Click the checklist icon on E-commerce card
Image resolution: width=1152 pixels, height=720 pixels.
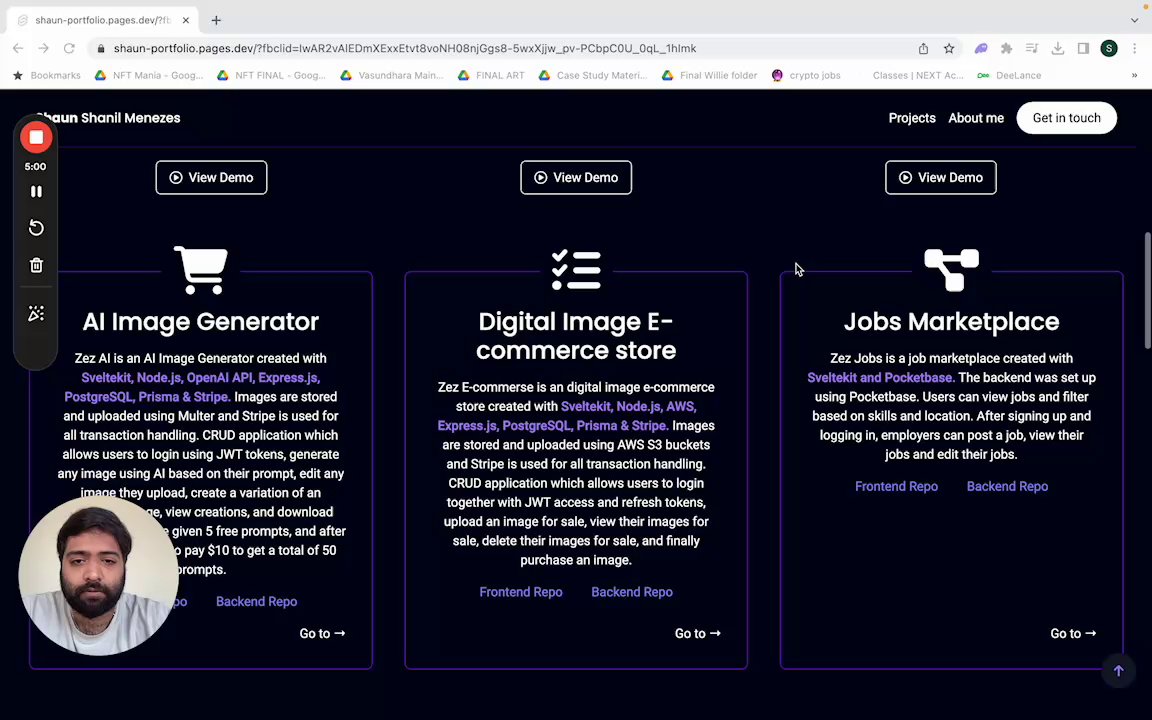576,270
